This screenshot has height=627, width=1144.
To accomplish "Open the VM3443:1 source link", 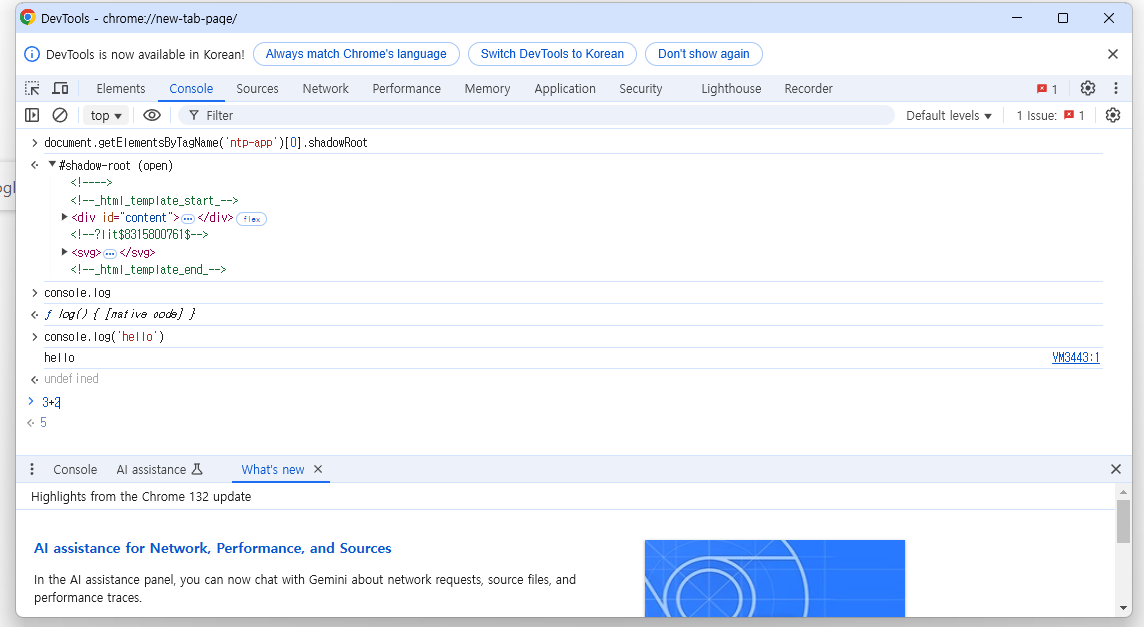I will click(1075, 357).
